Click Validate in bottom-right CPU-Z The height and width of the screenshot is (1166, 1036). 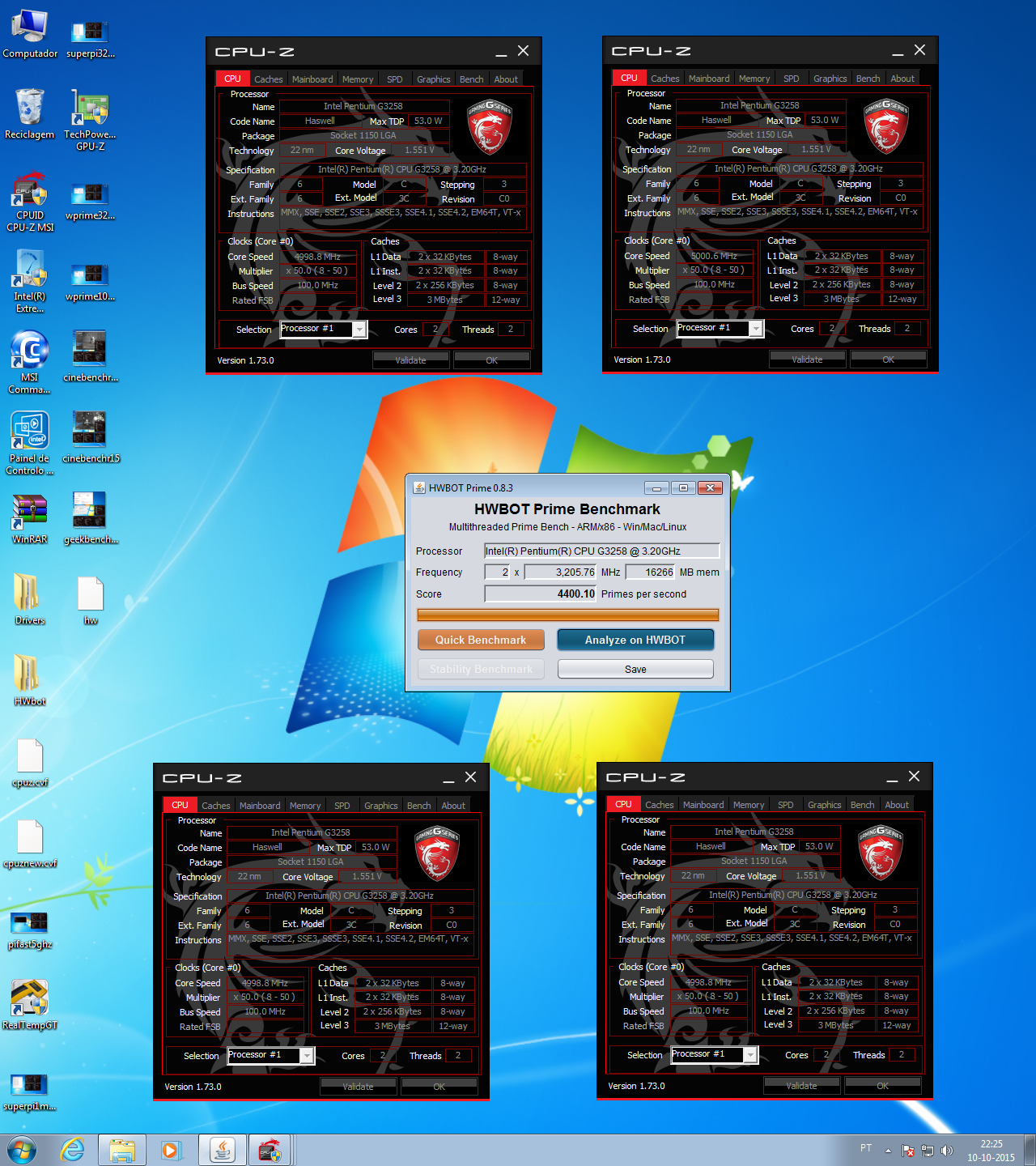pos(801,1086)
